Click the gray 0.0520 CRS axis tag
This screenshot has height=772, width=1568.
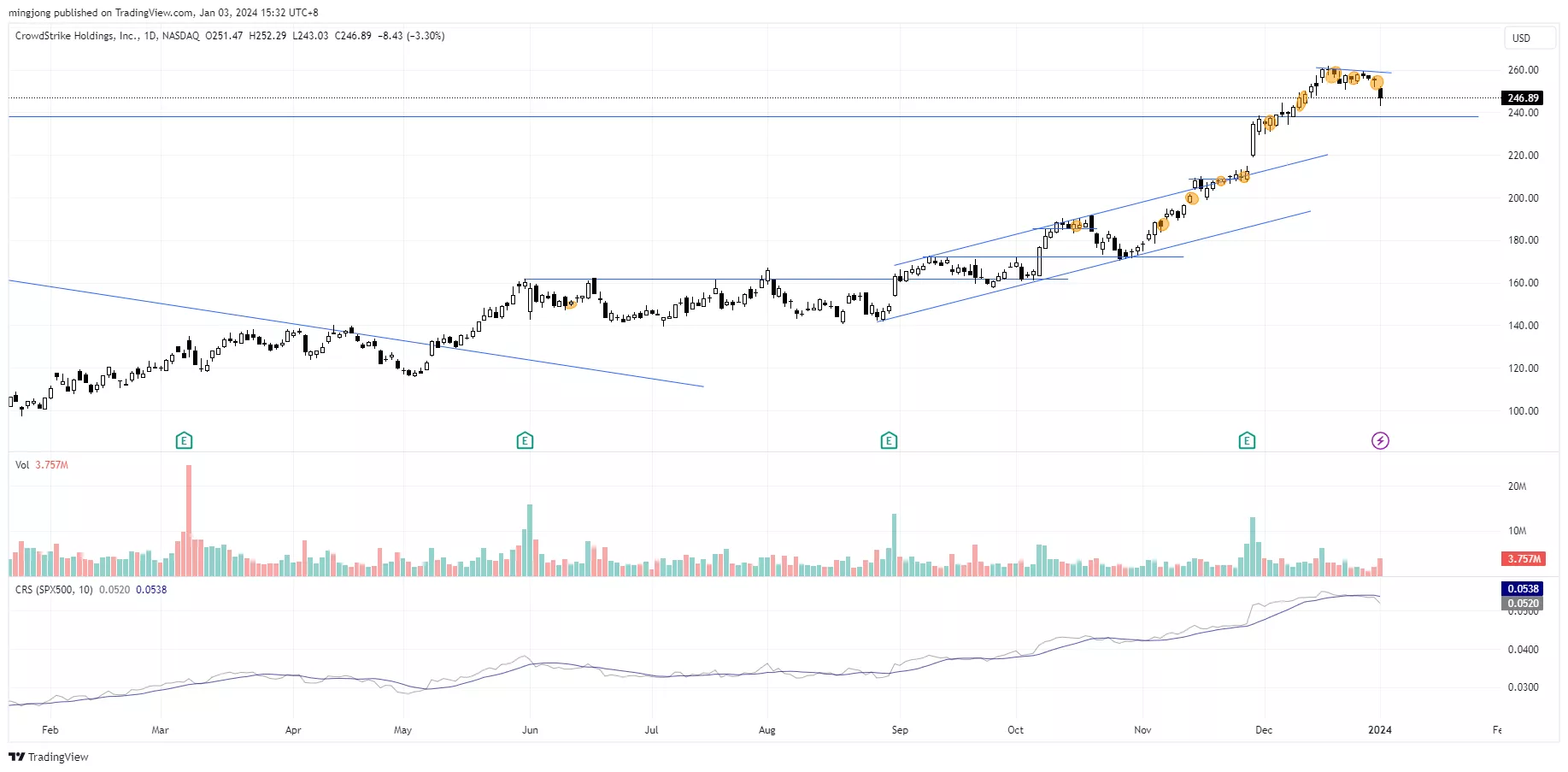tap(1523, 604)
